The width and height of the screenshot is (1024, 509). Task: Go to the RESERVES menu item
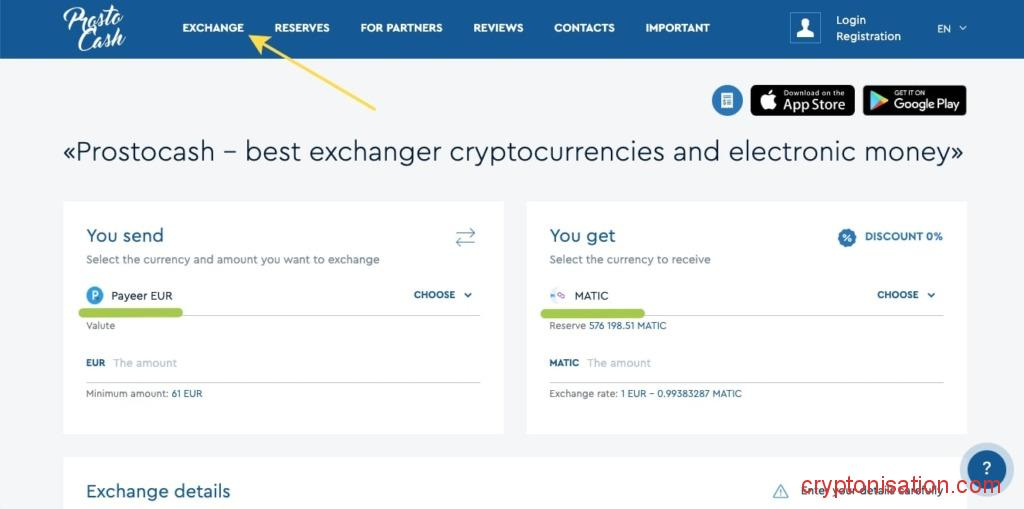(x=302, y=28)
